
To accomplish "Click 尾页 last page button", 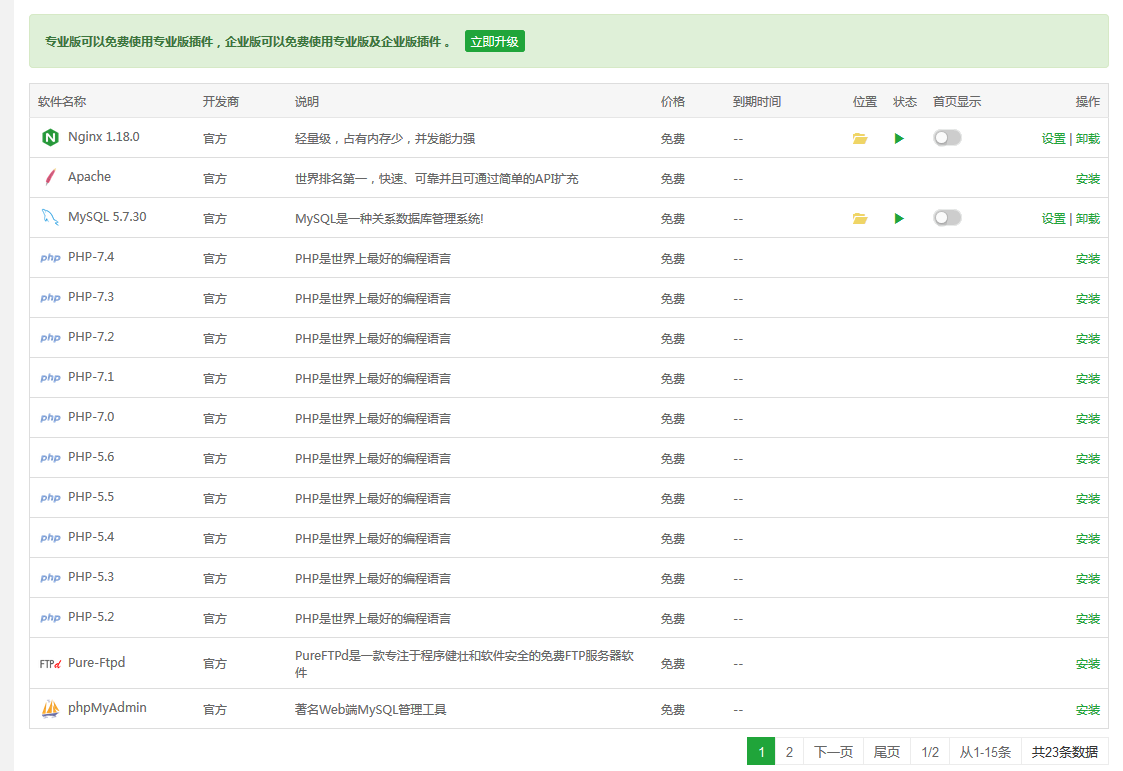I will (887, 752).
